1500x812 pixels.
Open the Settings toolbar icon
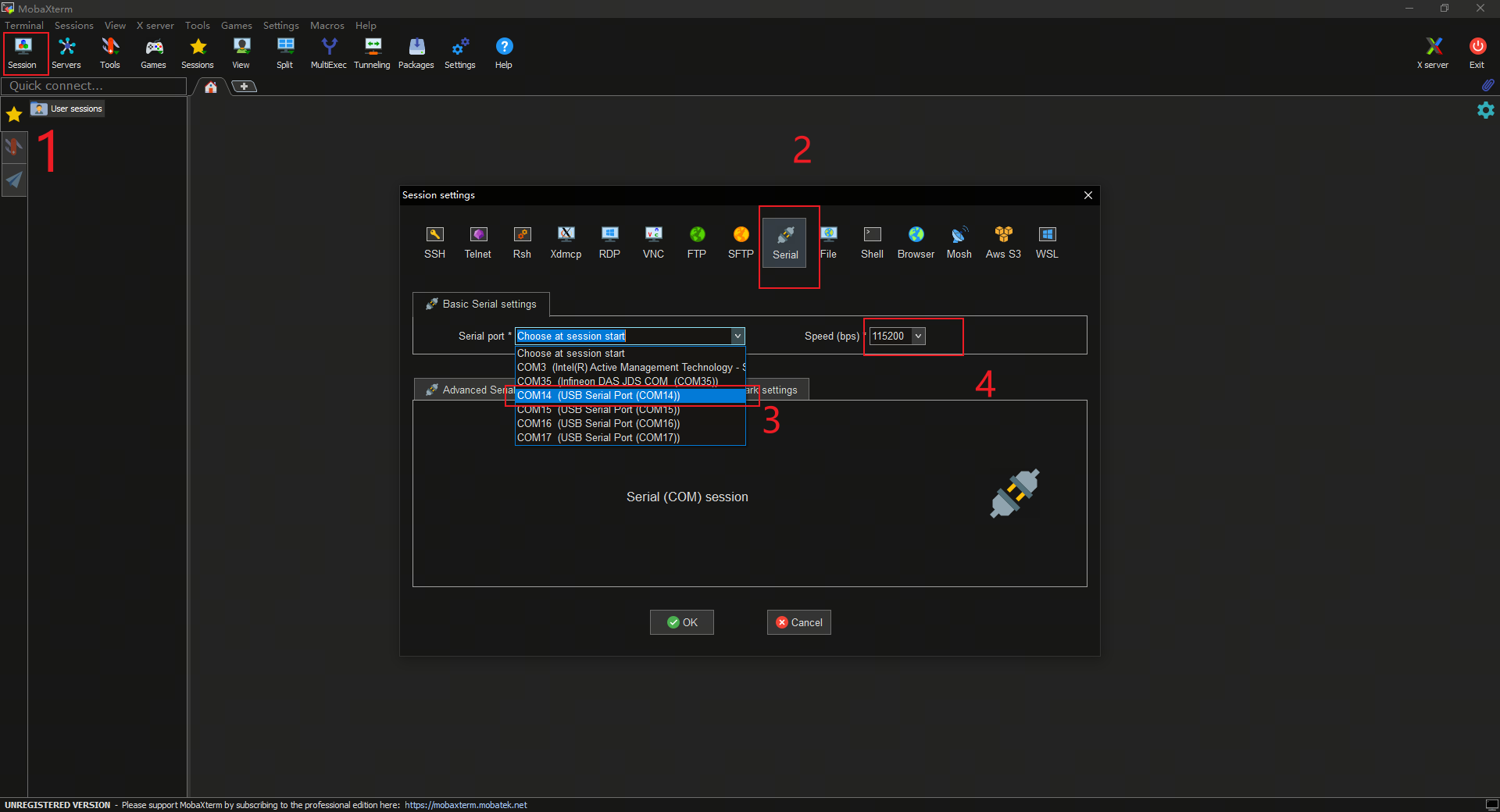(x=460, y=53)
